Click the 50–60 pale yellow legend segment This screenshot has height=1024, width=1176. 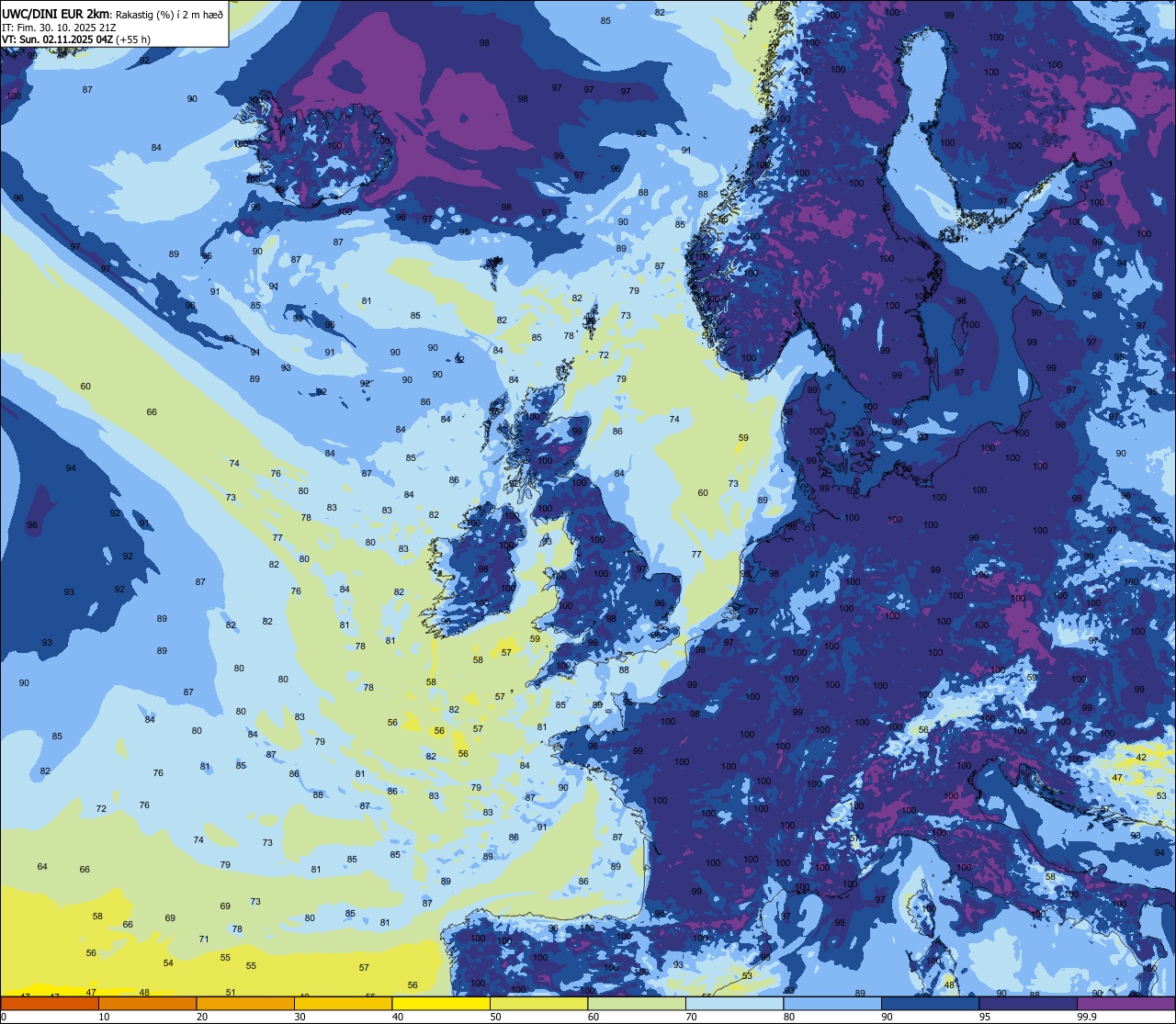[x=538, y=1003]
